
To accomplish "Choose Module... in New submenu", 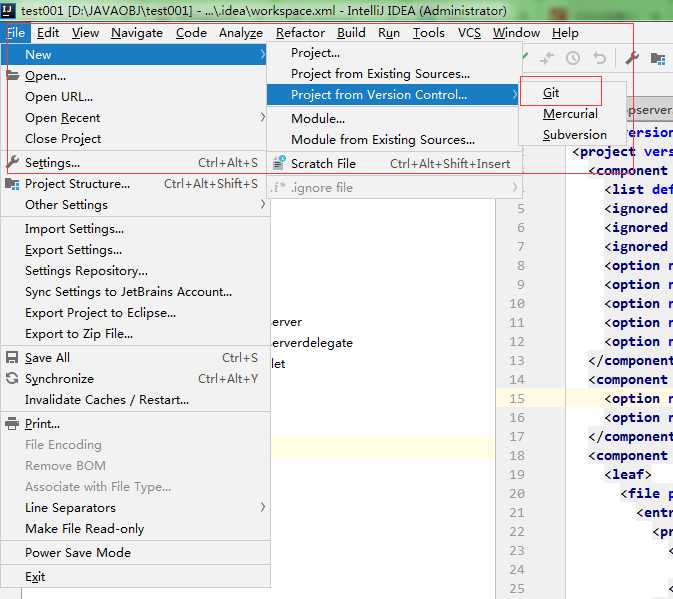I will pos(318,118).
